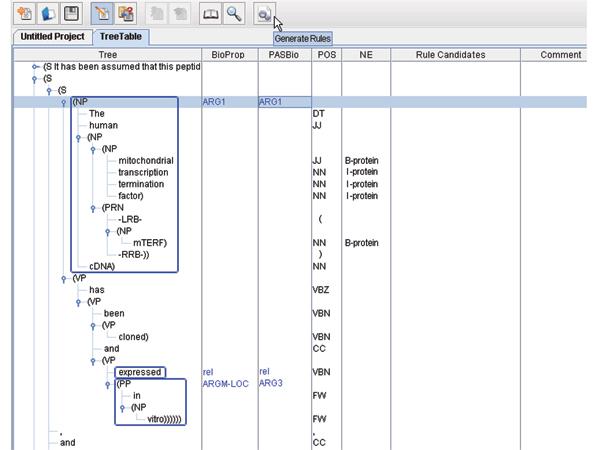The width and height of the screenshot is (600, 450).
Task: Select the 'mTERF)' tree leaf
Action: tap(150, 243)
